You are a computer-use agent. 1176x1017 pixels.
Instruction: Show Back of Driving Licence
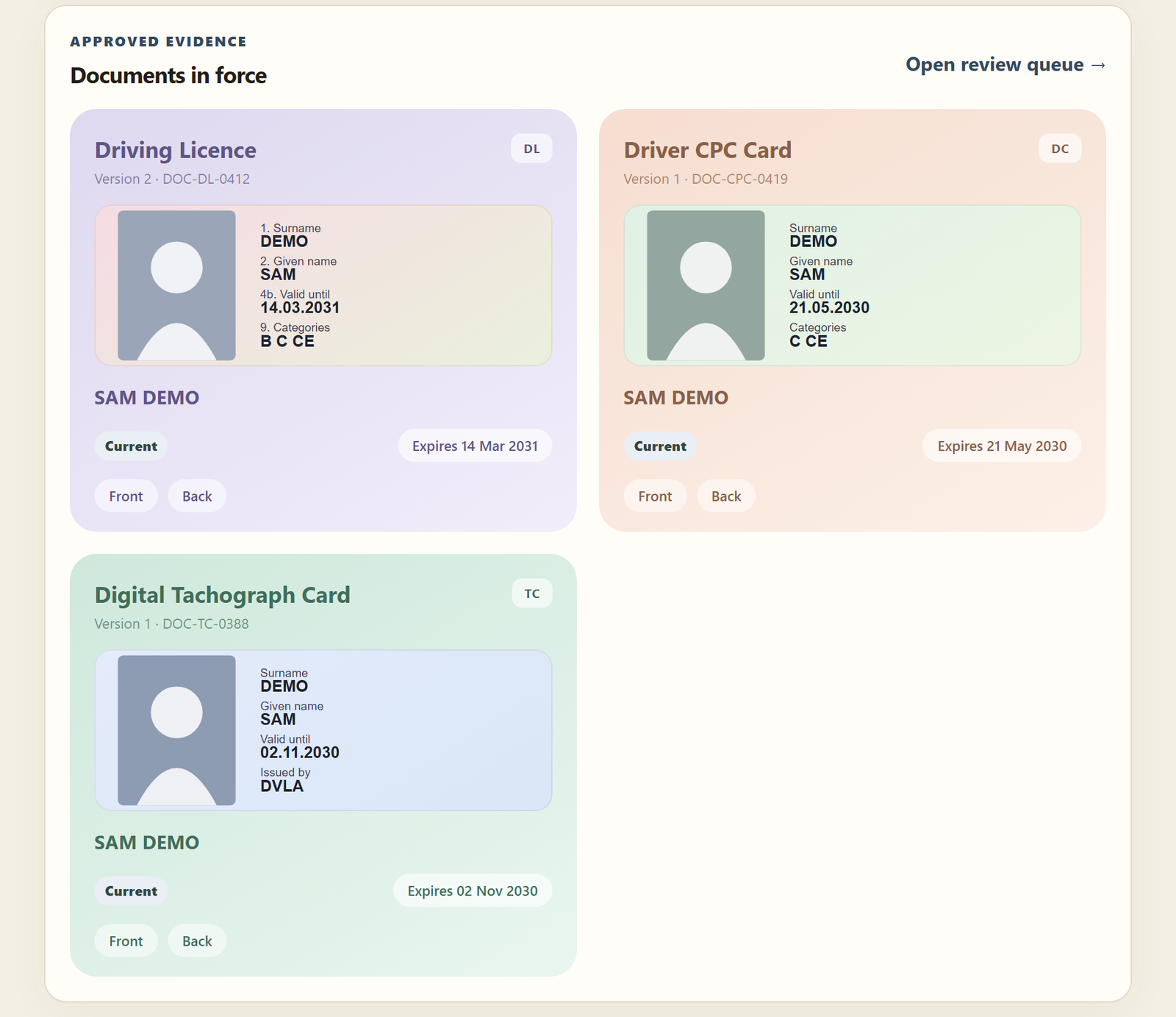tap(197, 496)
